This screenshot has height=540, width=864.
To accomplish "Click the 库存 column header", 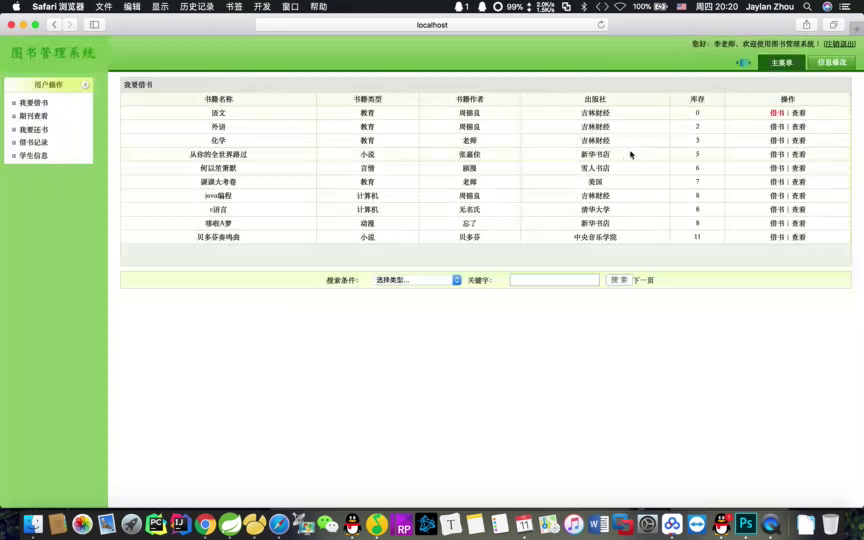I will [x=697, y=99].
